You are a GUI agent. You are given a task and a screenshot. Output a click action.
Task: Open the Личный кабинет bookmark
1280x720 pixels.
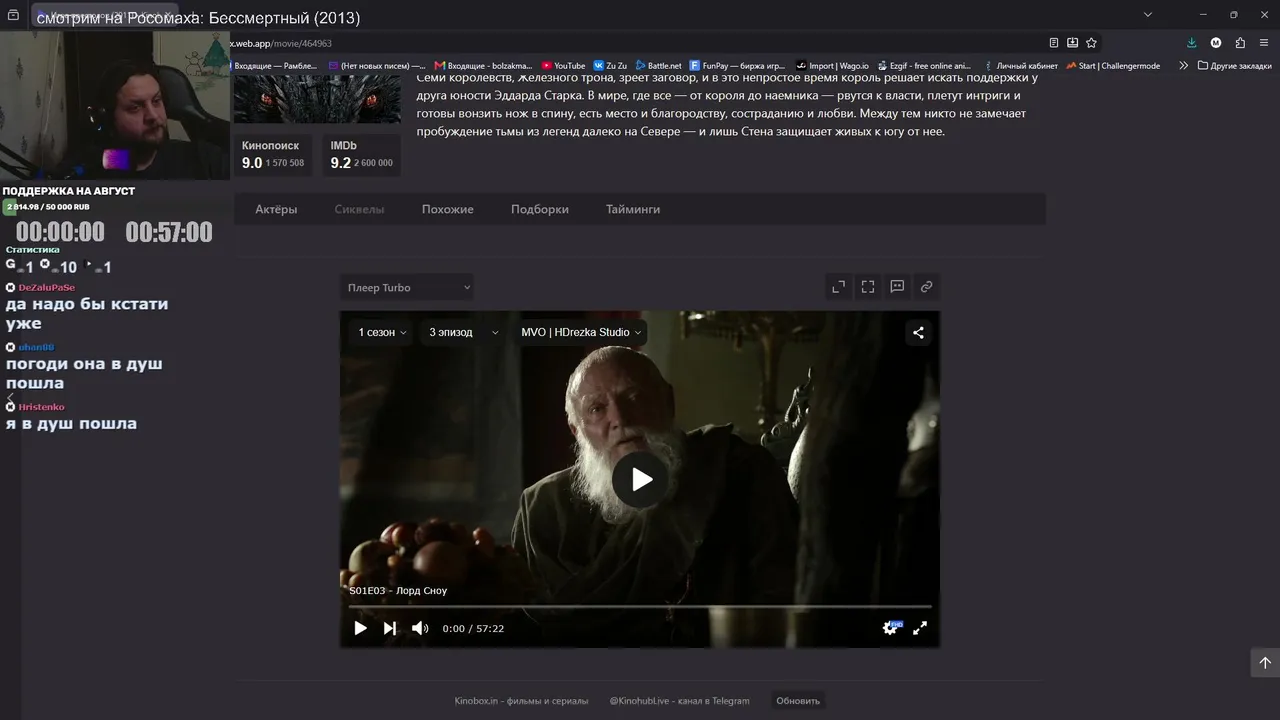click(1020, 66)
